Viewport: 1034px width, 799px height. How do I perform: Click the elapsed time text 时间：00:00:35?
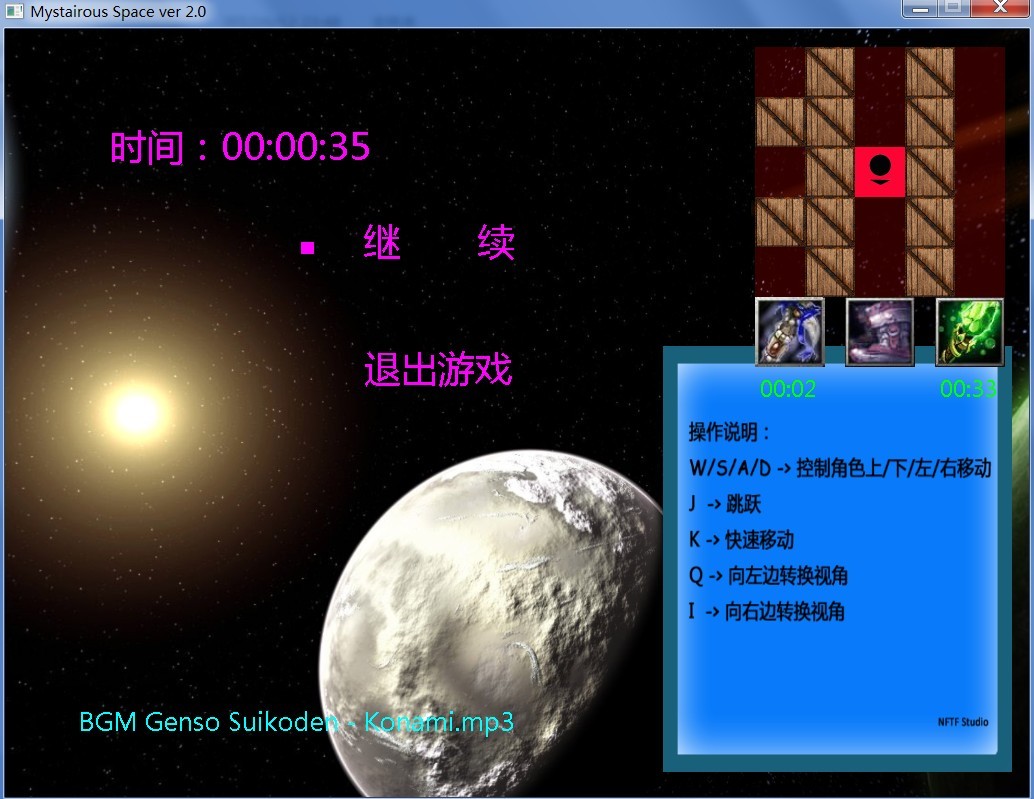tap(240, 146)
